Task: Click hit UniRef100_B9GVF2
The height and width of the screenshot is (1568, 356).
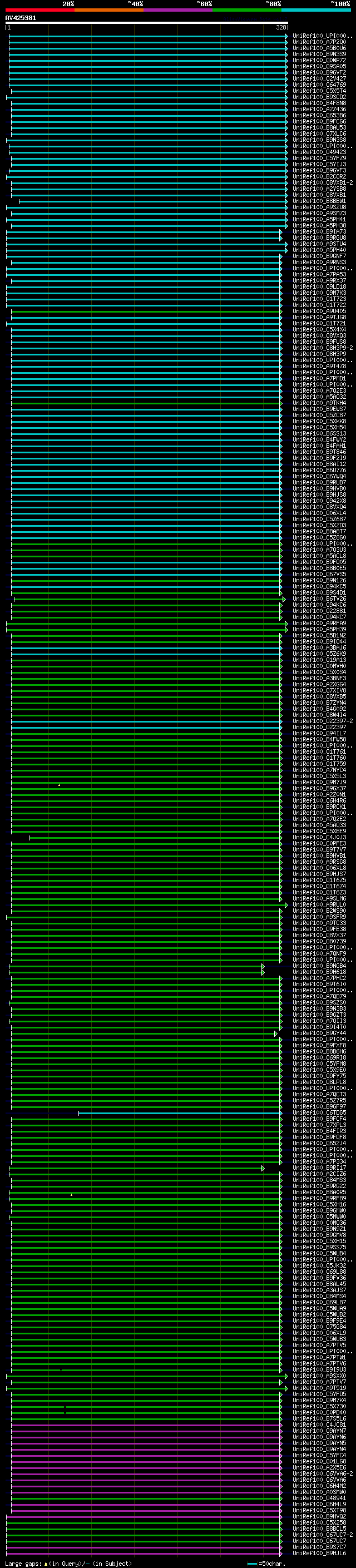Action: pos(319,72)
